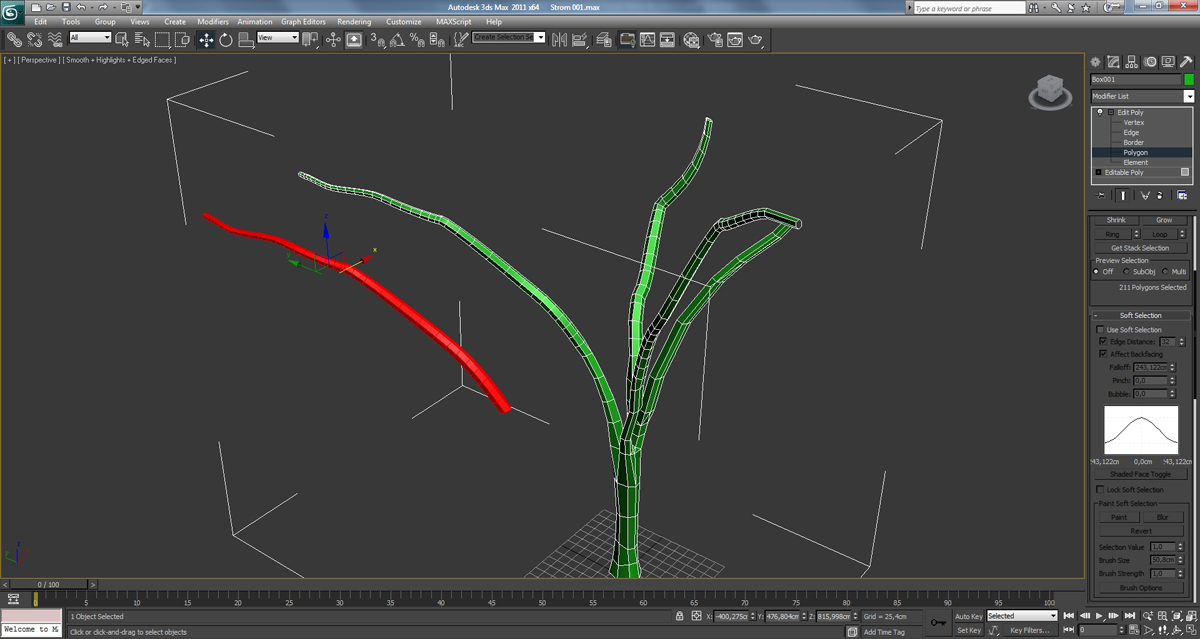Toggle the Auto Key button

(x=968, y=616)
